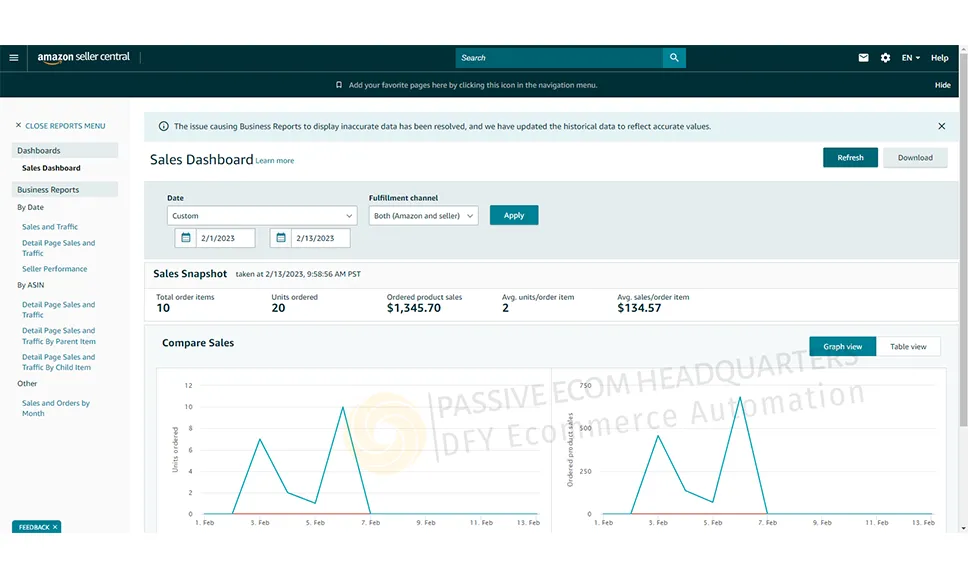Open the hamburger navigation menu
This screenshot has height=579, width=968.
click(x=14, y=58)
